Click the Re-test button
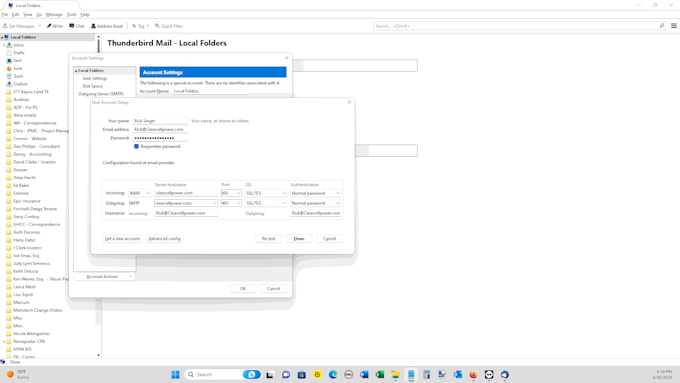 (268, 239)
